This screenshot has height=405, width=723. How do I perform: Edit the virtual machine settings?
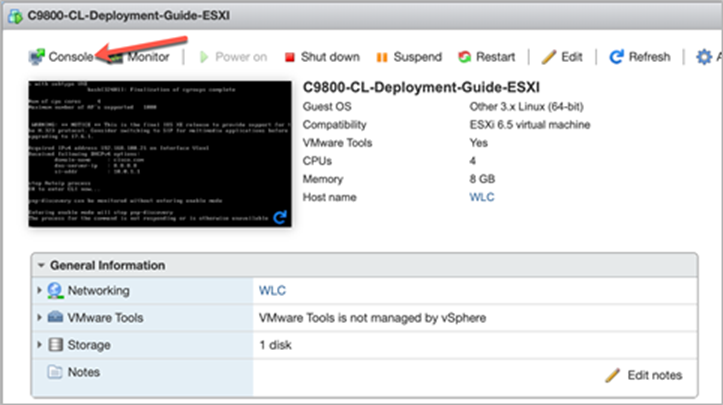(x=562, y=57)
